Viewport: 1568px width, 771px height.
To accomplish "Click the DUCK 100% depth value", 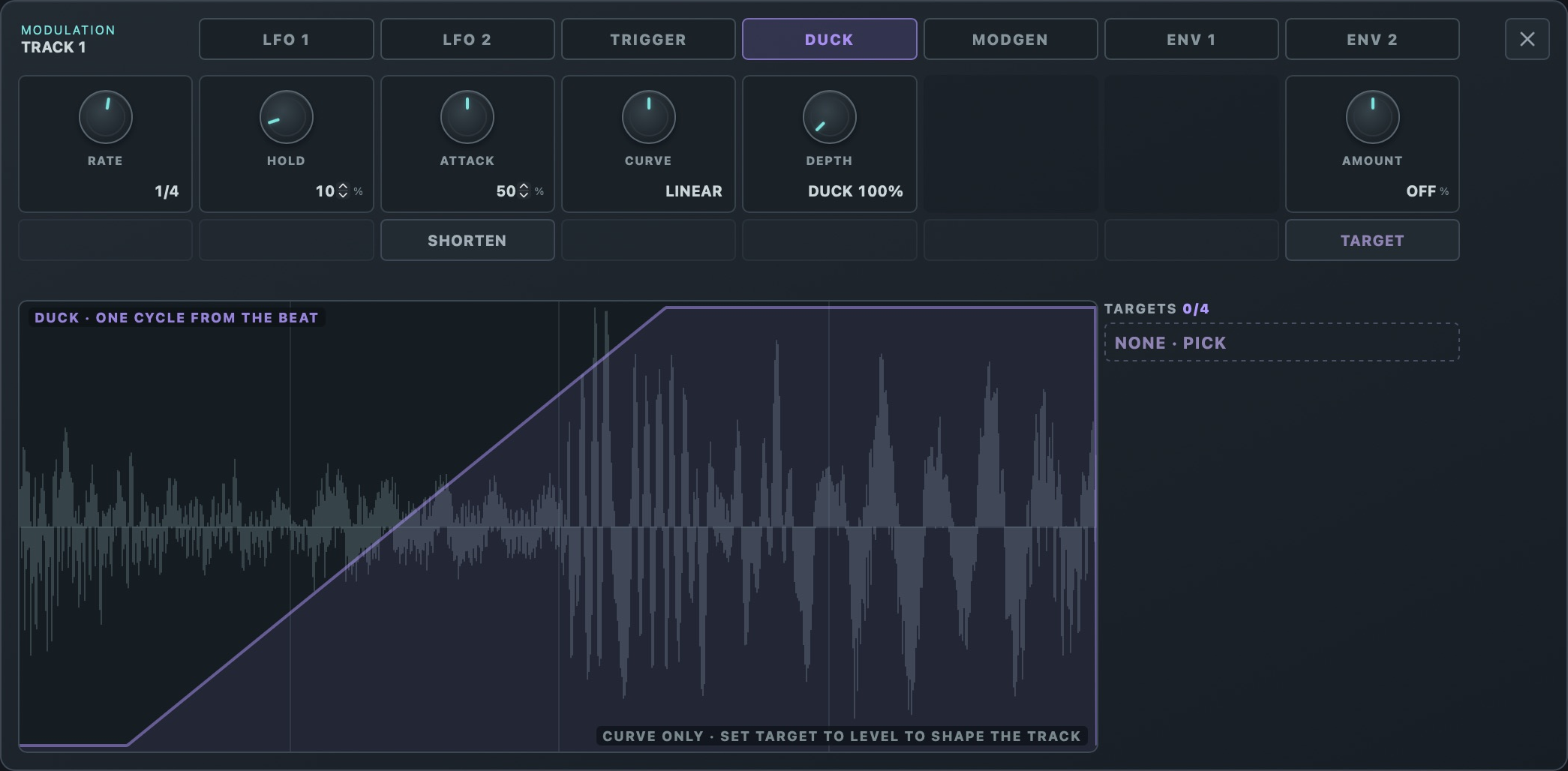I will point(855,191).
